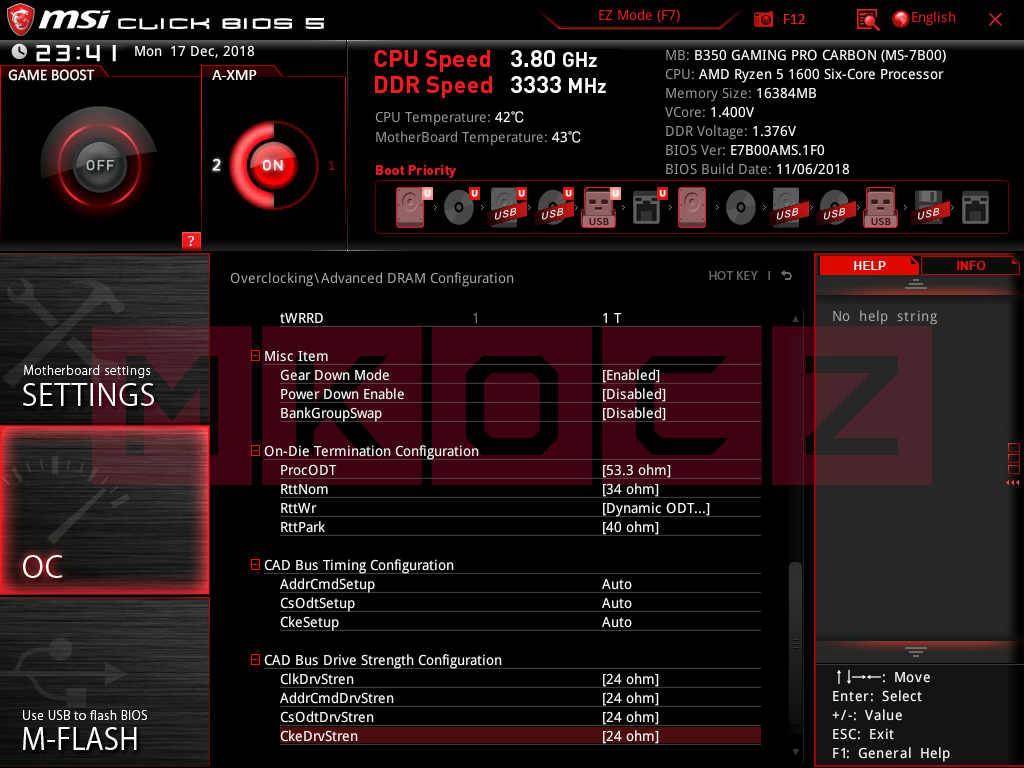This screenshot has height=768, width=1024.
Task: Open the BIOS search icon
Action: [x=868, y=19]
